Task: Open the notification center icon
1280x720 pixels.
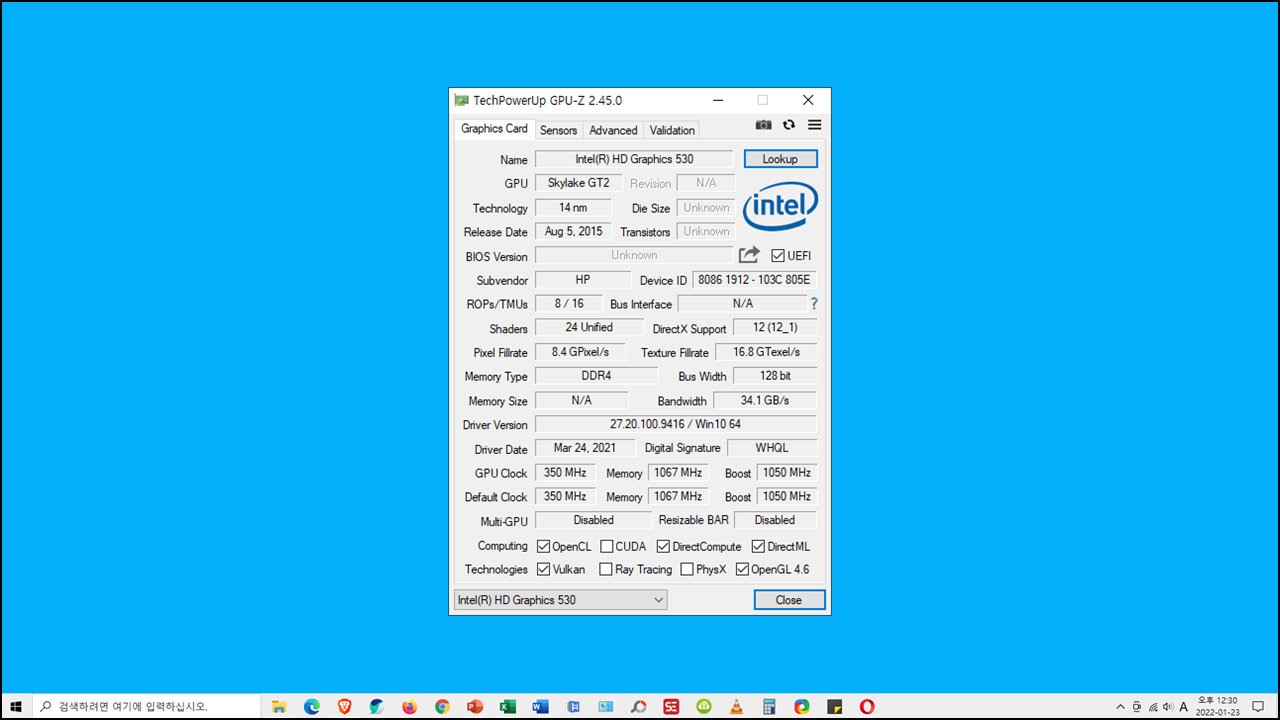Action: tap(1258, 706)
